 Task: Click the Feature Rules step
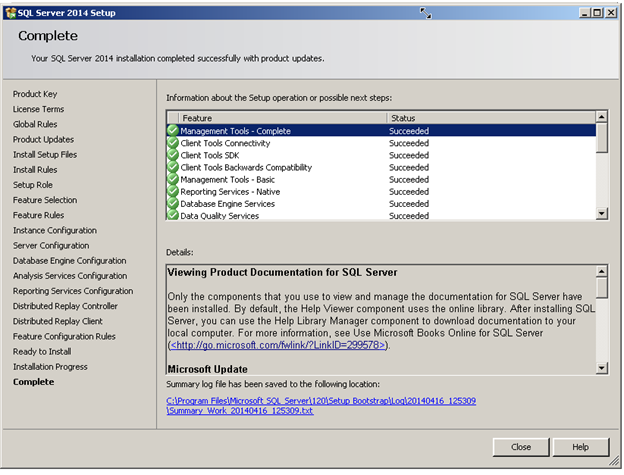(38, 215)
